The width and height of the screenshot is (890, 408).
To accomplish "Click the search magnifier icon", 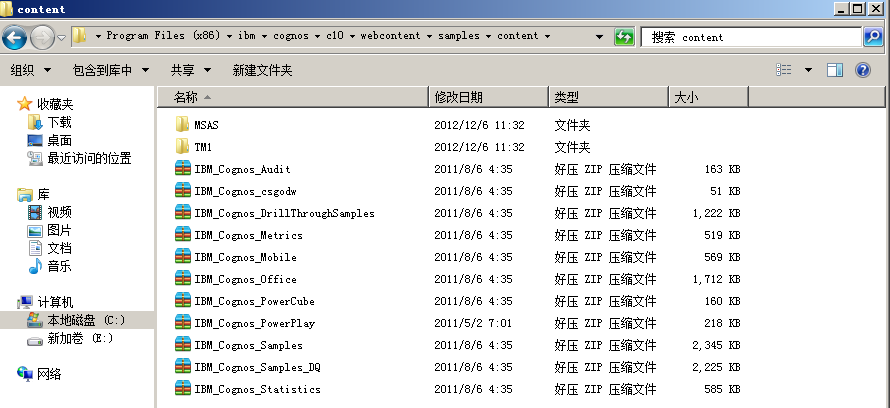I will click(x=872, y=37).
